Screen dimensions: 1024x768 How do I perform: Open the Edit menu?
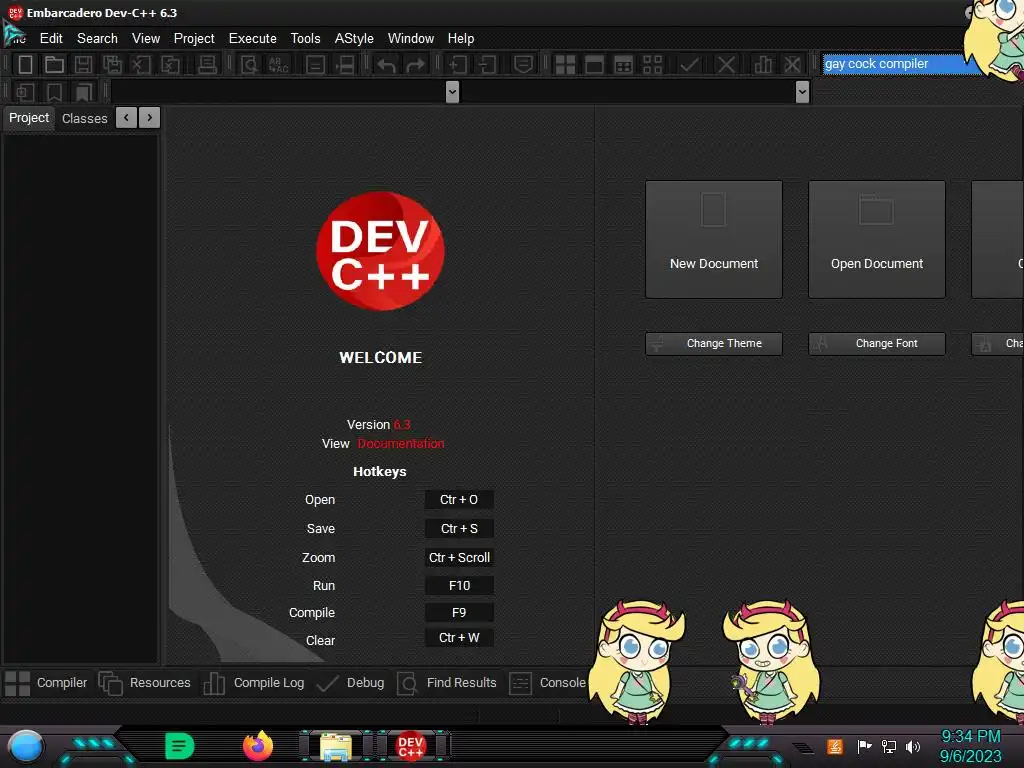51,39
